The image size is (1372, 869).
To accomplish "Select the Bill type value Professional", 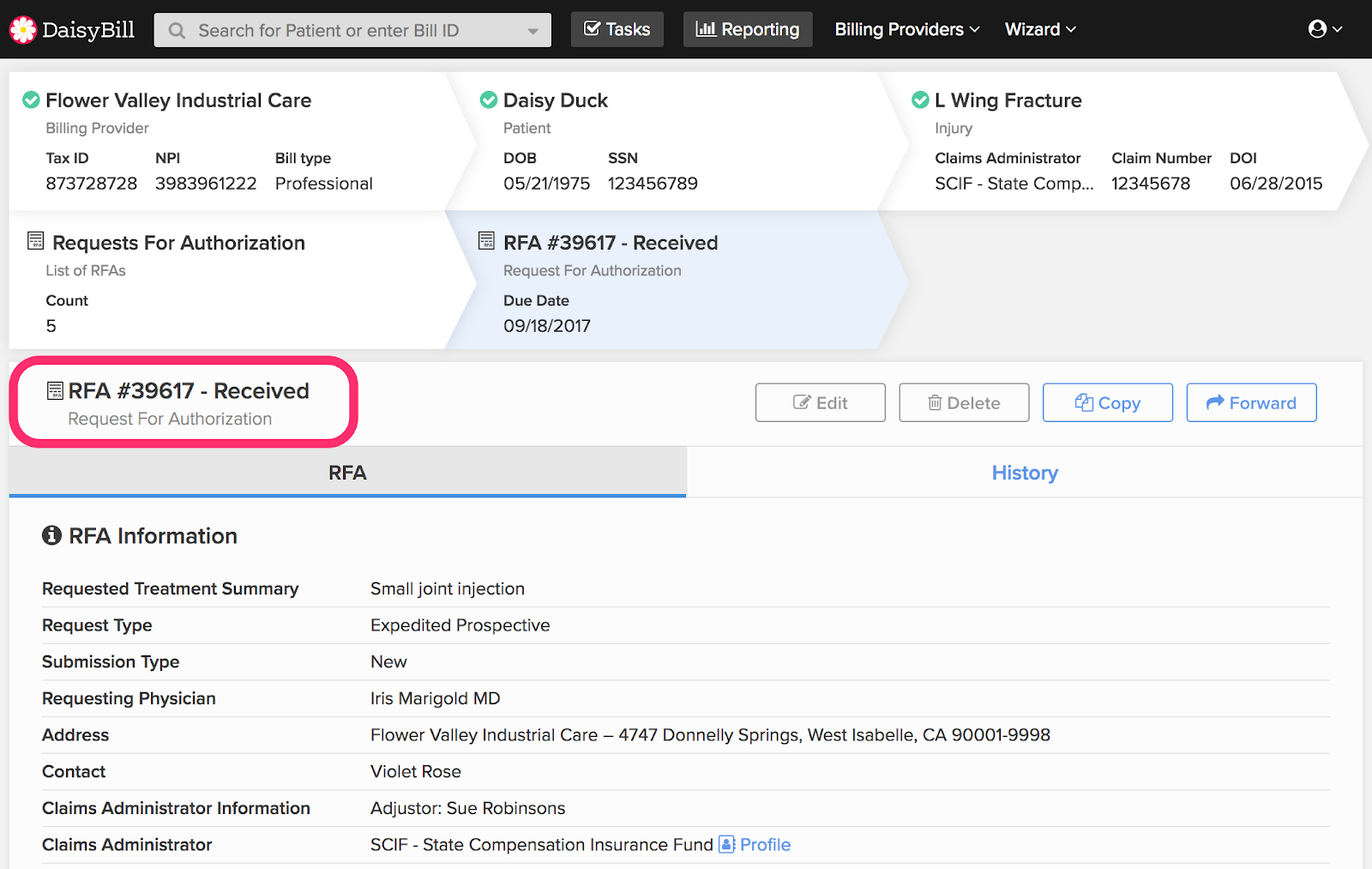I will coord(324,184).
